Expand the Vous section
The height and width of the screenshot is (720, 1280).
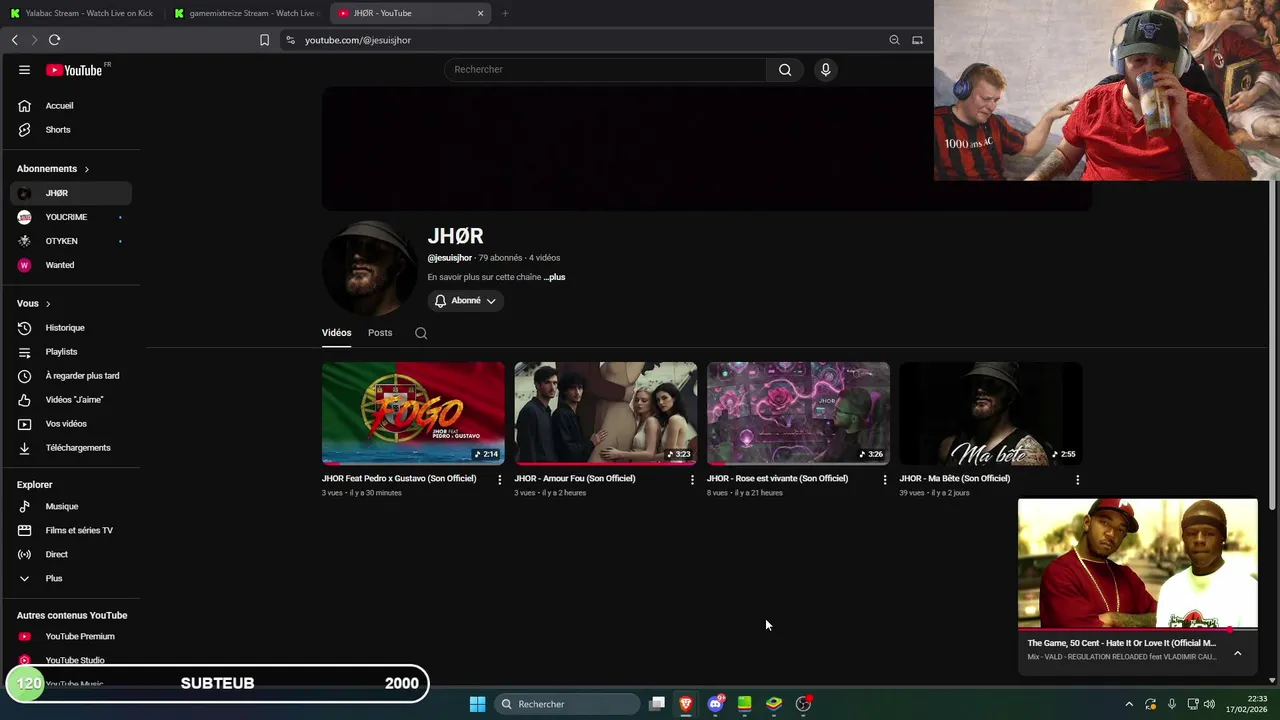[x=33, y=304]
